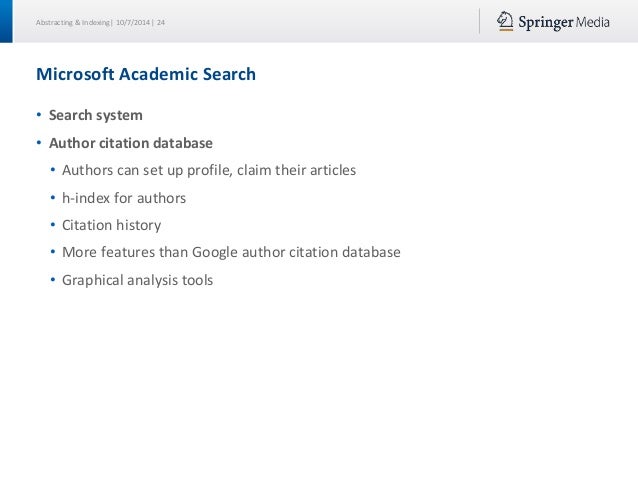Image resolution: width=638 pixels, height=479 pixels.
Task: Click the h-index for authors line
Action: point(124,198)
